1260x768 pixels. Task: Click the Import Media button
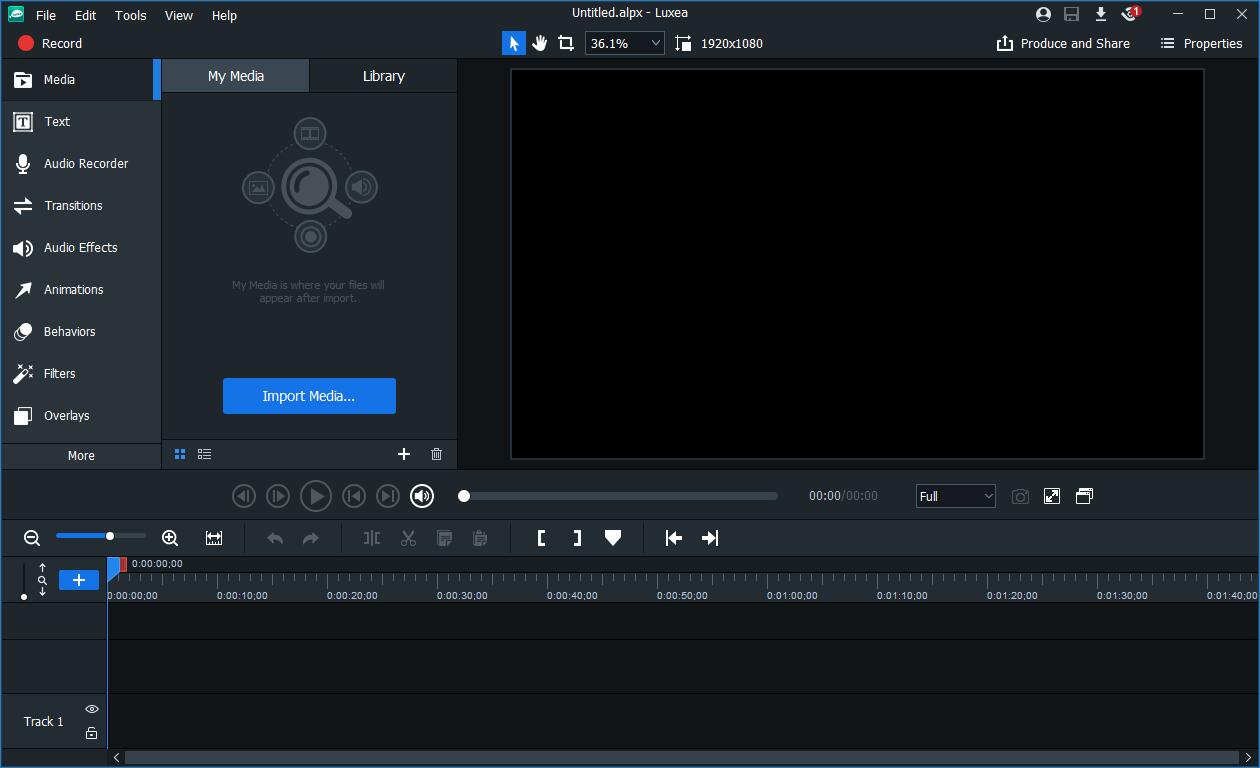[x=309, y=396]
